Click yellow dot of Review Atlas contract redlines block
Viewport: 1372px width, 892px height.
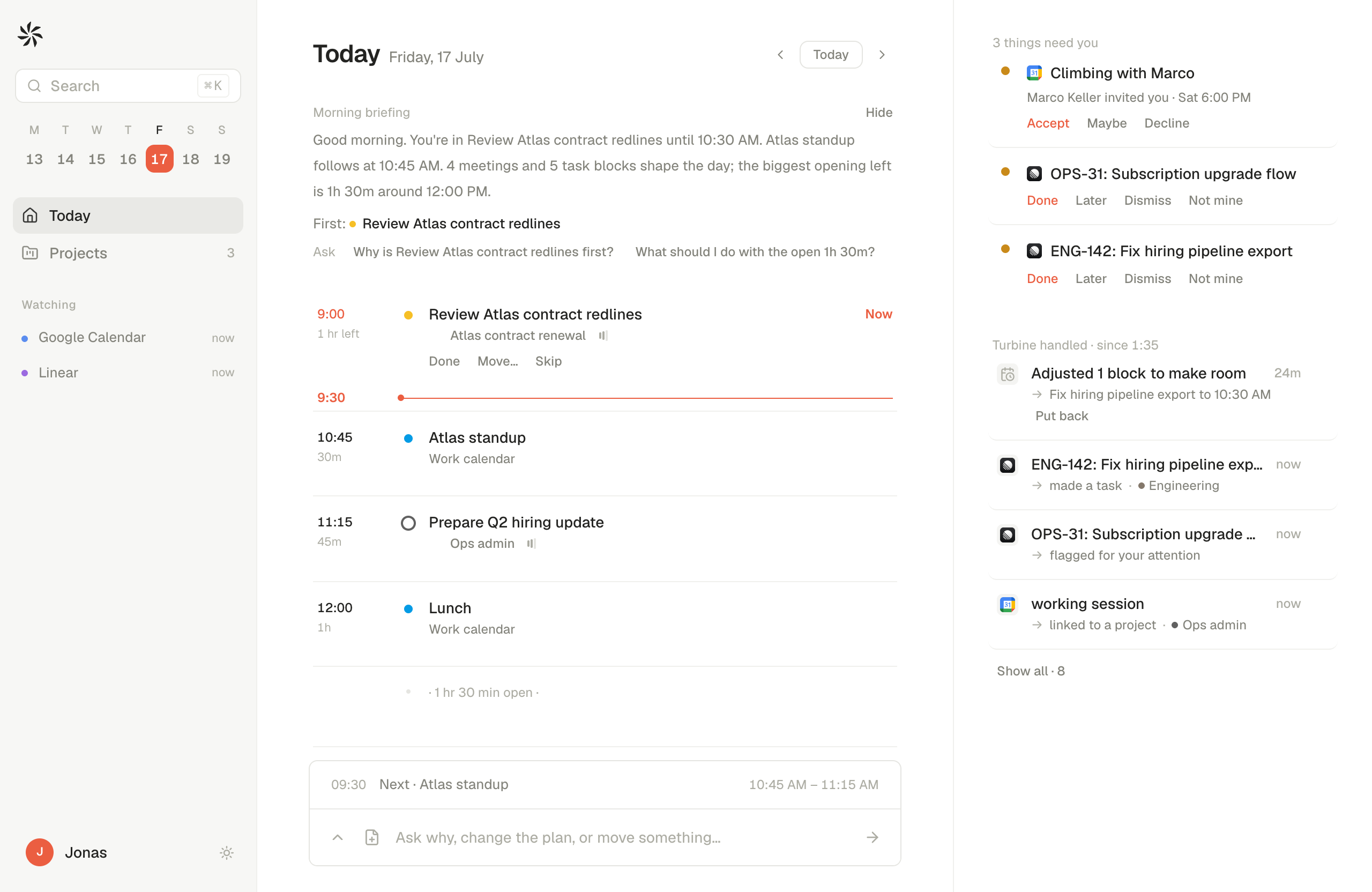pyautogui.click(x=408, y=315)
